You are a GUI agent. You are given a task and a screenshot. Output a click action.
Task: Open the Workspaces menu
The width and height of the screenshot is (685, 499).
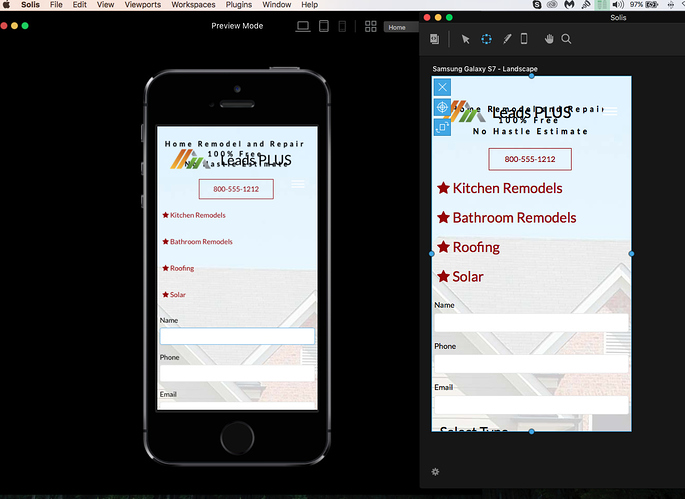193,5
